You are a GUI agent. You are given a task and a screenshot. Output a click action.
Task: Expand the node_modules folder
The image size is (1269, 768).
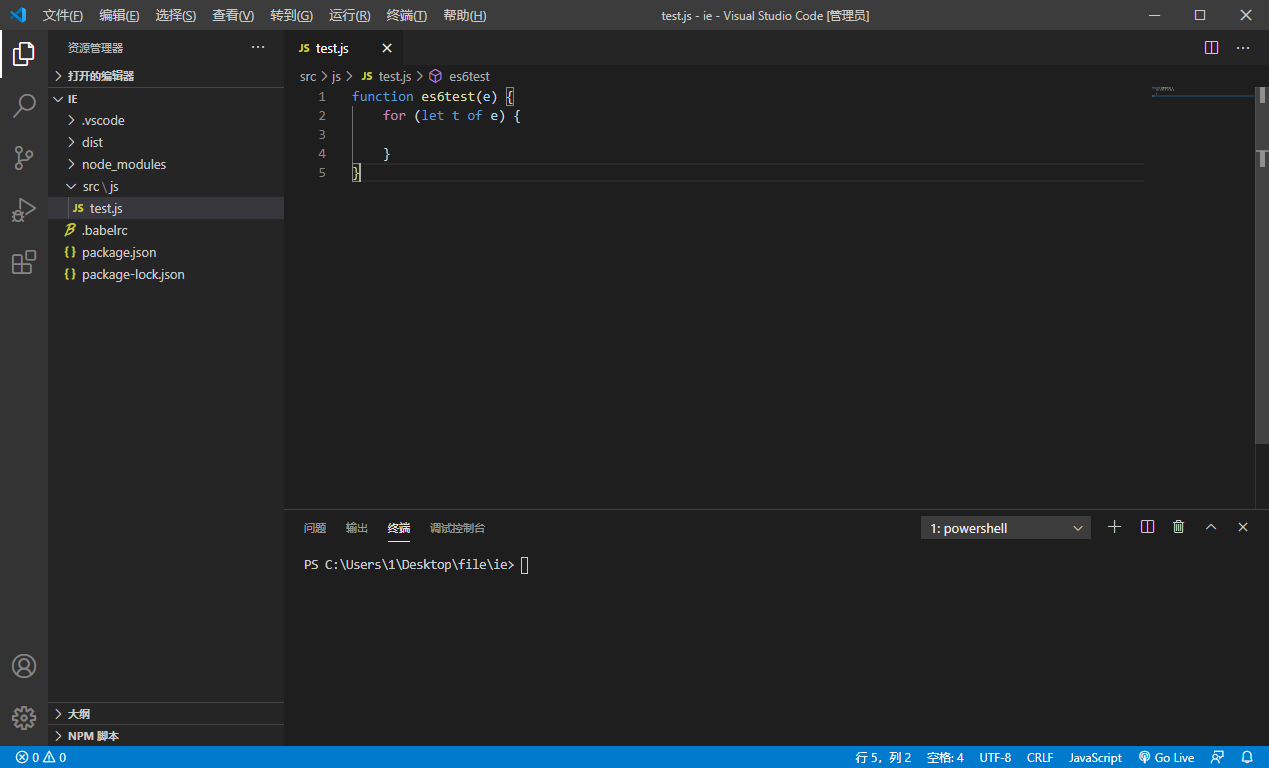click(x=123, y=164)
